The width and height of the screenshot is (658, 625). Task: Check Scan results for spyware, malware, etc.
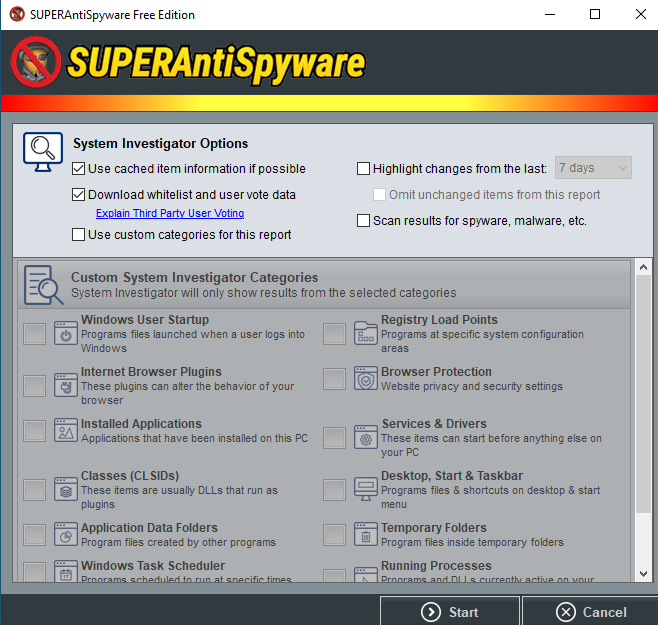[x=363, y=220]
